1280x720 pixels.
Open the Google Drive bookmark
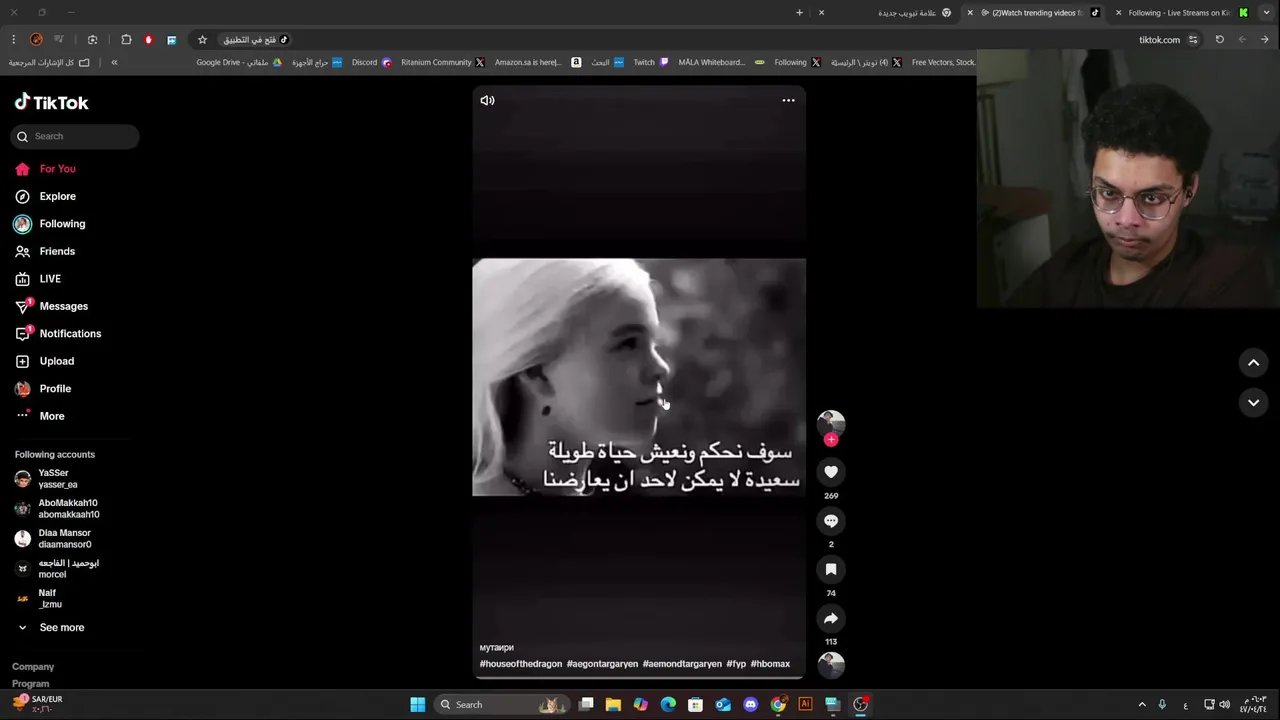(239, 62)
